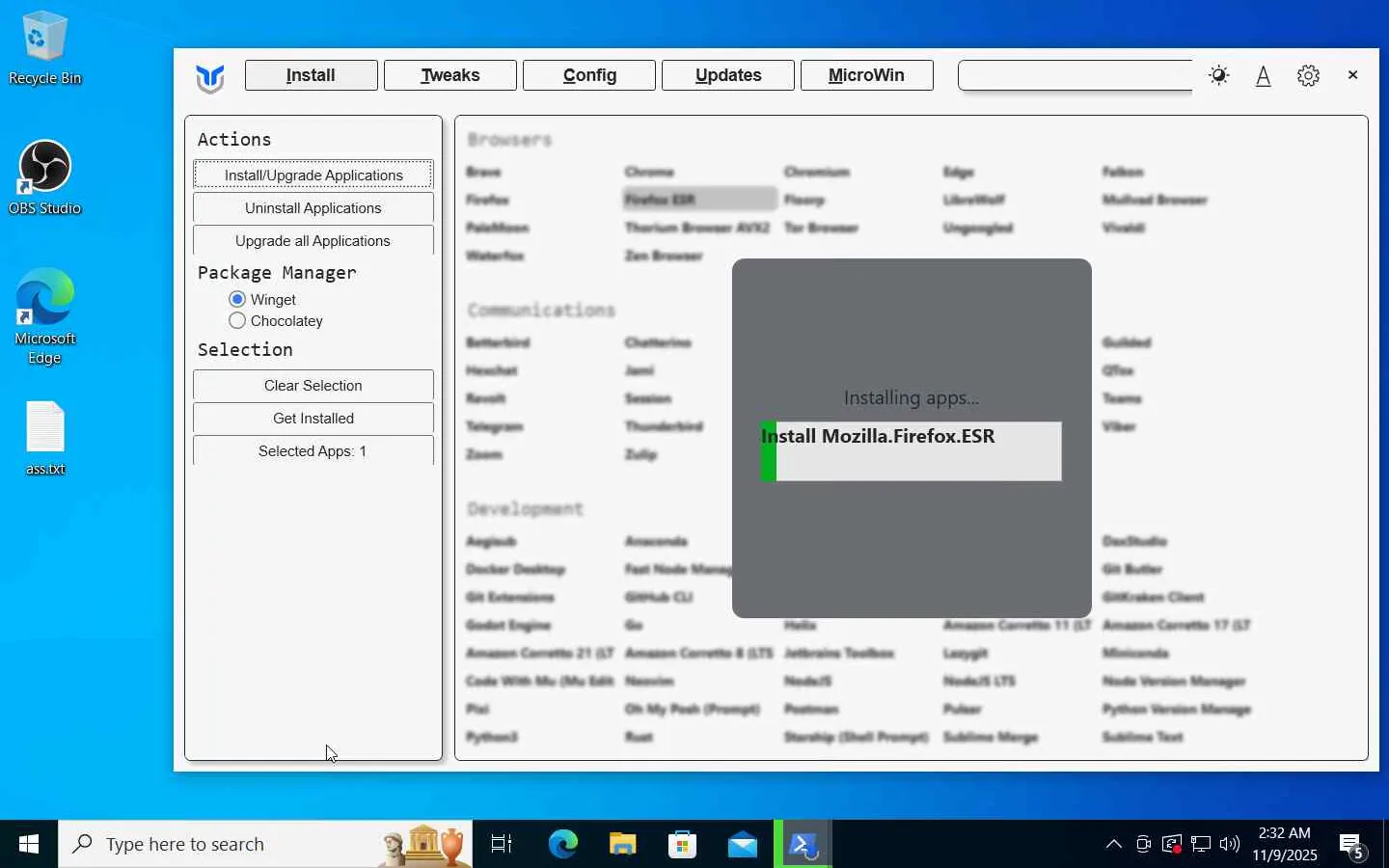Click Uninstall Applications button

(313, 207)
